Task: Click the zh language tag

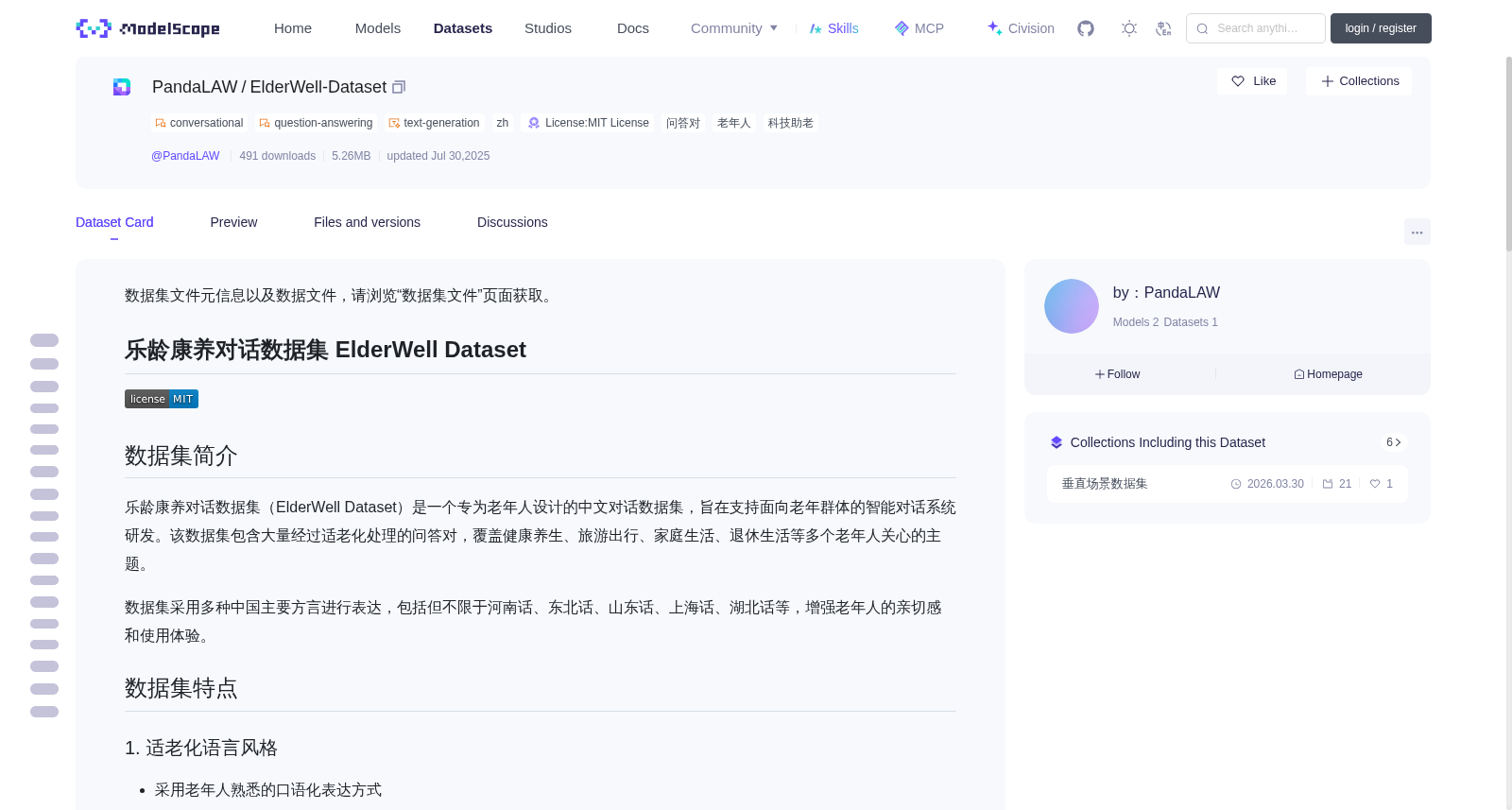Action: (503, 123)
